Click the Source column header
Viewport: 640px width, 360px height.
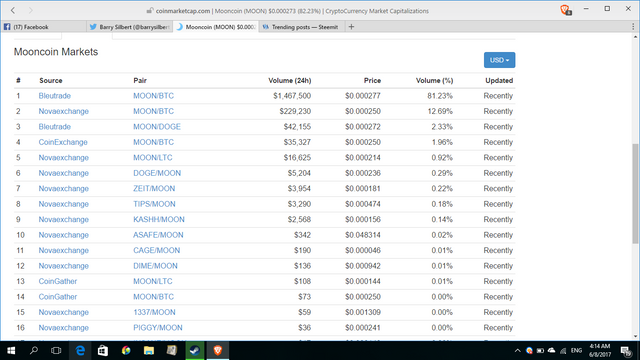tap(51, 80)
